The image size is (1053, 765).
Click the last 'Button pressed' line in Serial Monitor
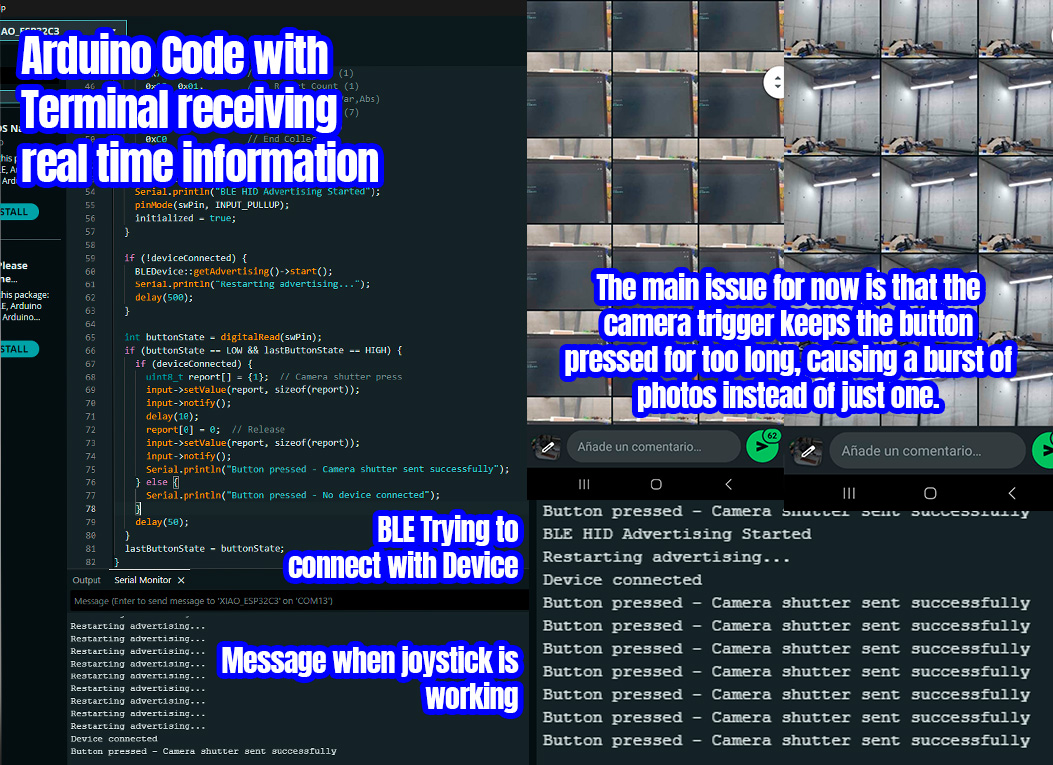pyautogui.click(x=203, y=752)
